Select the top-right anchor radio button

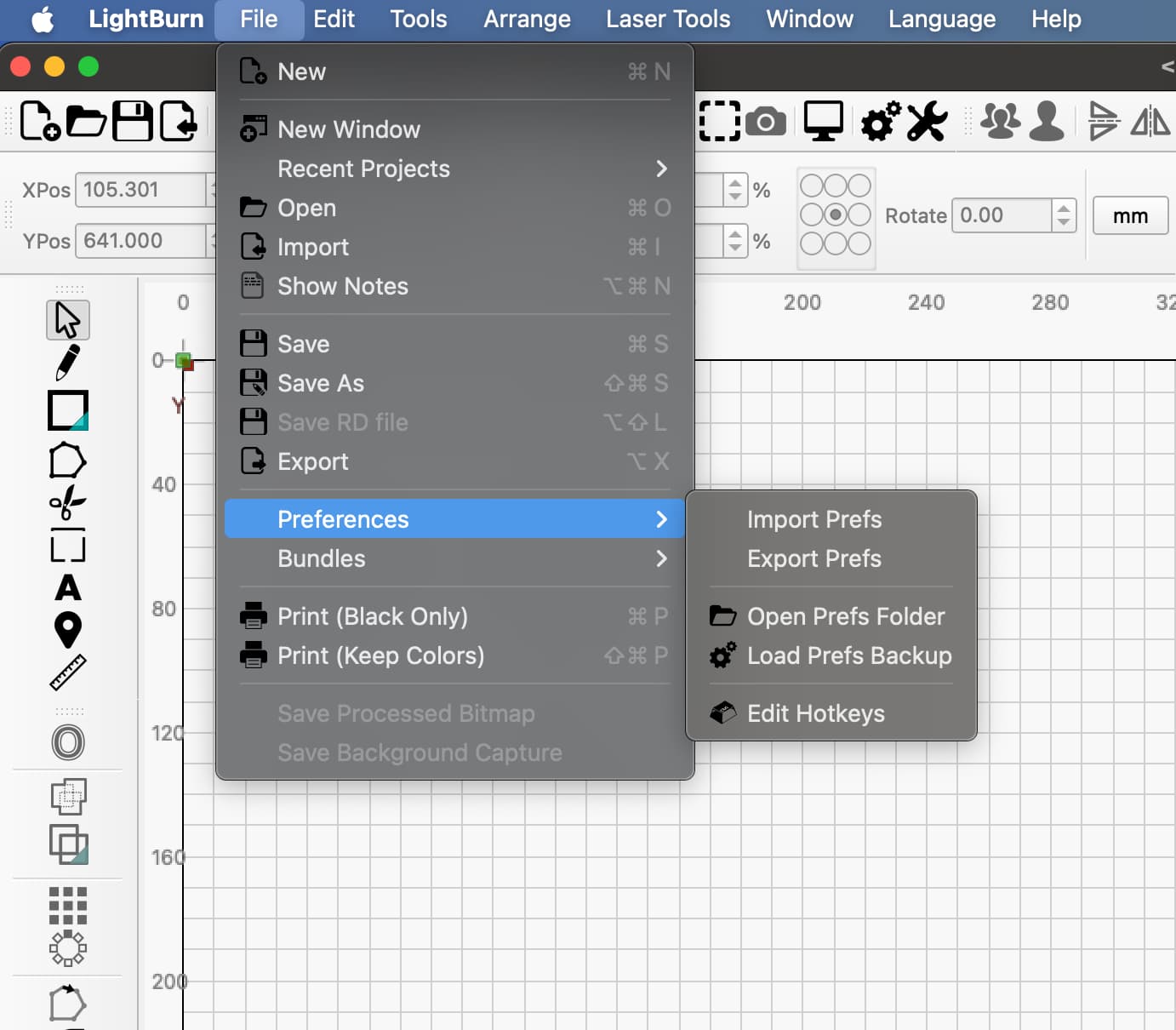(x=859, y=186)
